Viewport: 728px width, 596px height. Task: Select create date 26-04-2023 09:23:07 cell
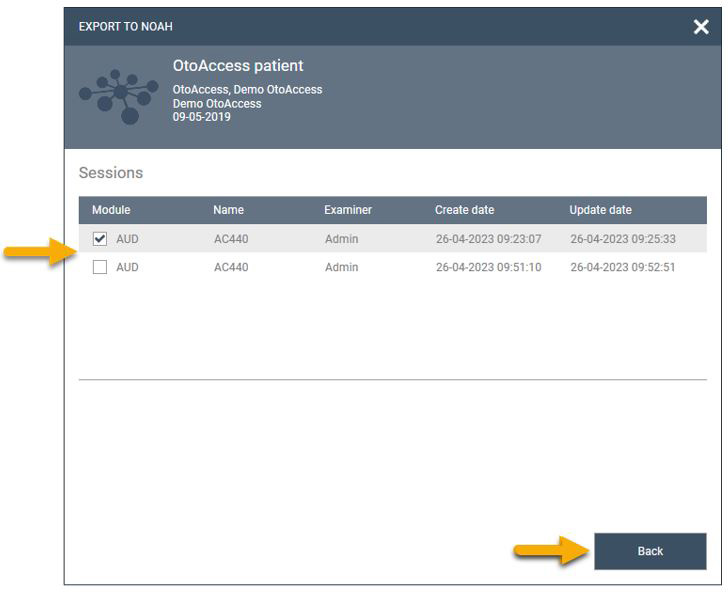pos(488,239)
